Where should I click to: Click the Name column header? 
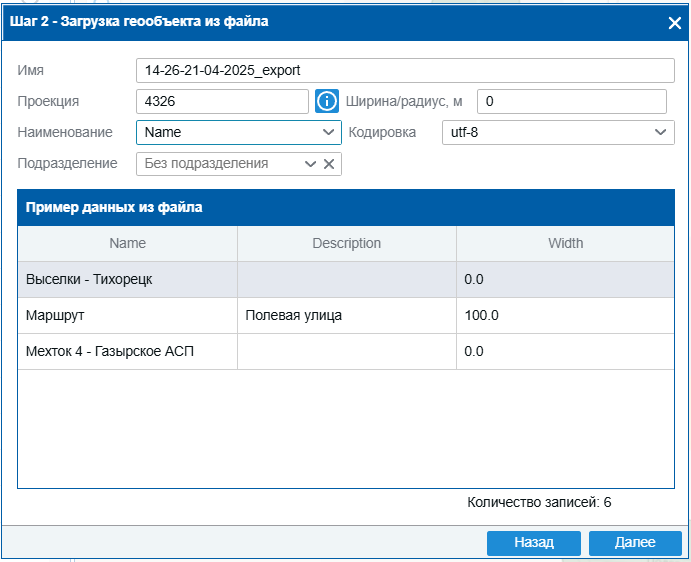(127, 243)
